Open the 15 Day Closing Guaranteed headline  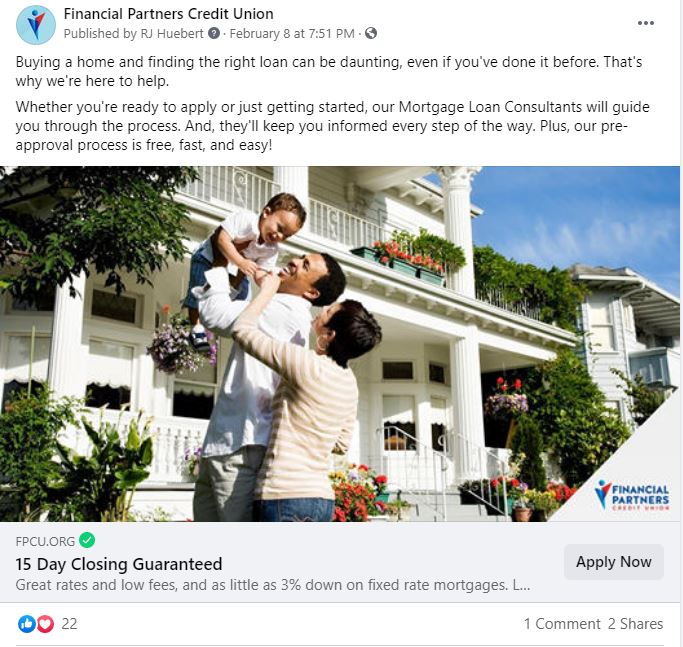coord(119,564)
